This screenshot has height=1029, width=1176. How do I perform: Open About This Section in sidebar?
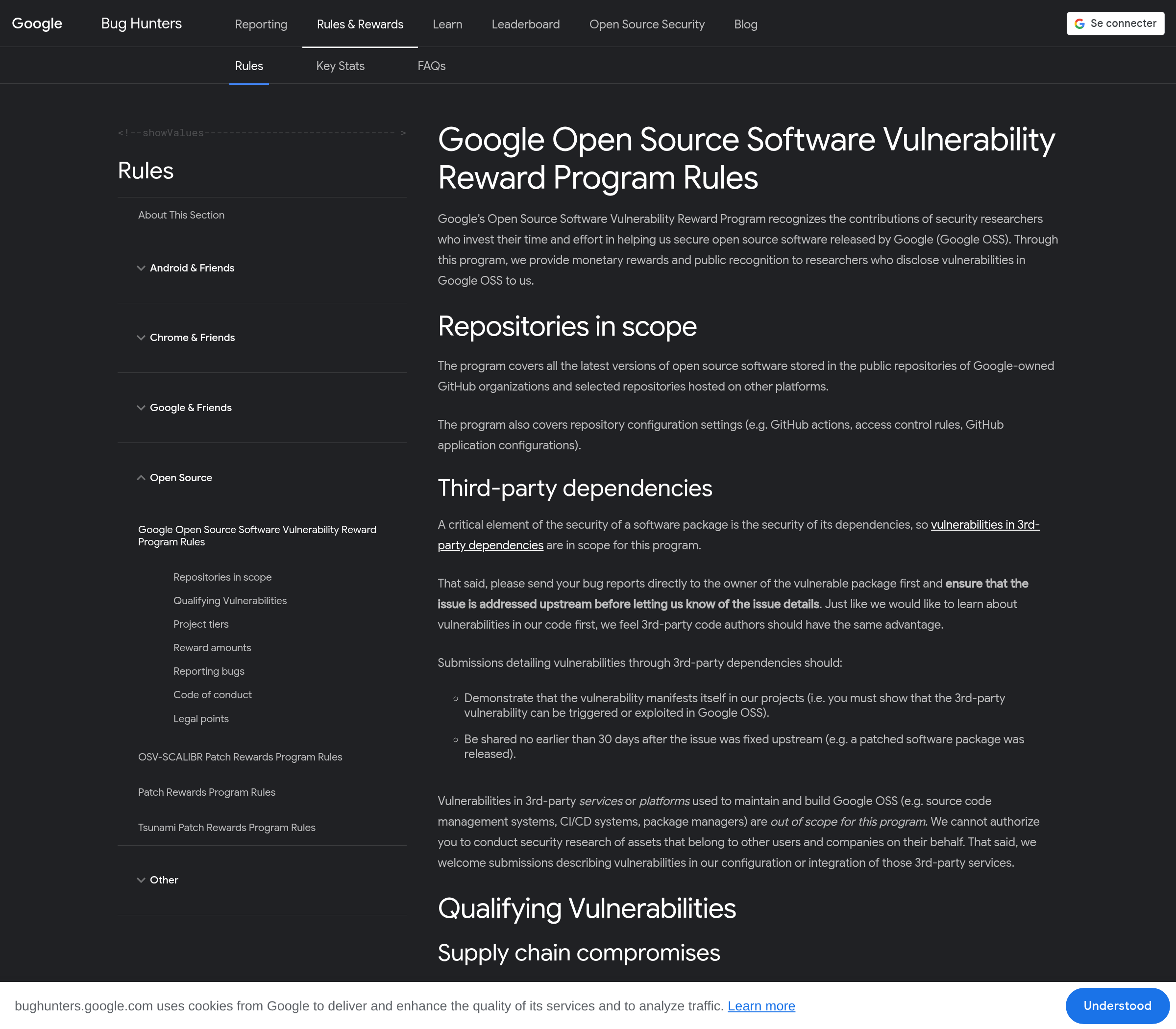click(x=181, y=215)
